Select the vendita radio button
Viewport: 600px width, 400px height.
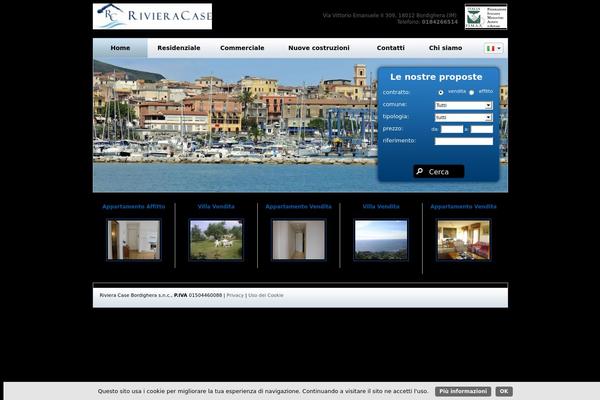[441, 92]
